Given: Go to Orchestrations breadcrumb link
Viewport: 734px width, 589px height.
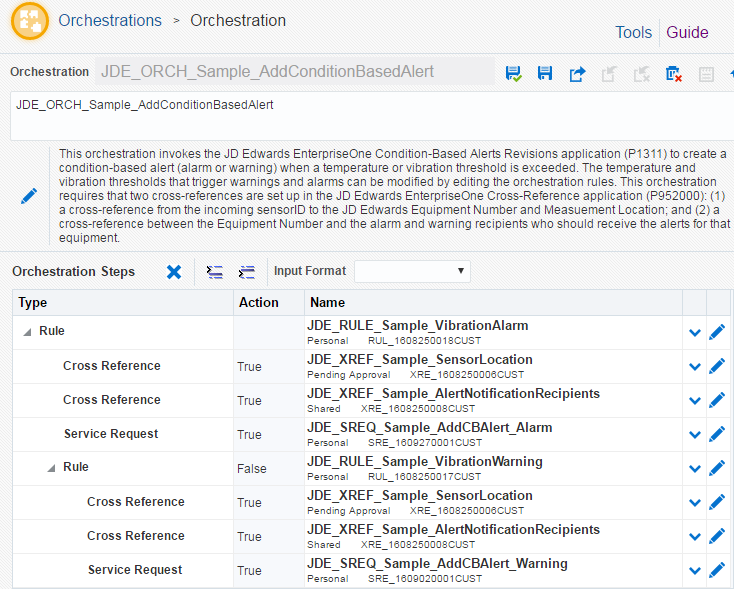Looking at the screenshot, I should (110, 21).
